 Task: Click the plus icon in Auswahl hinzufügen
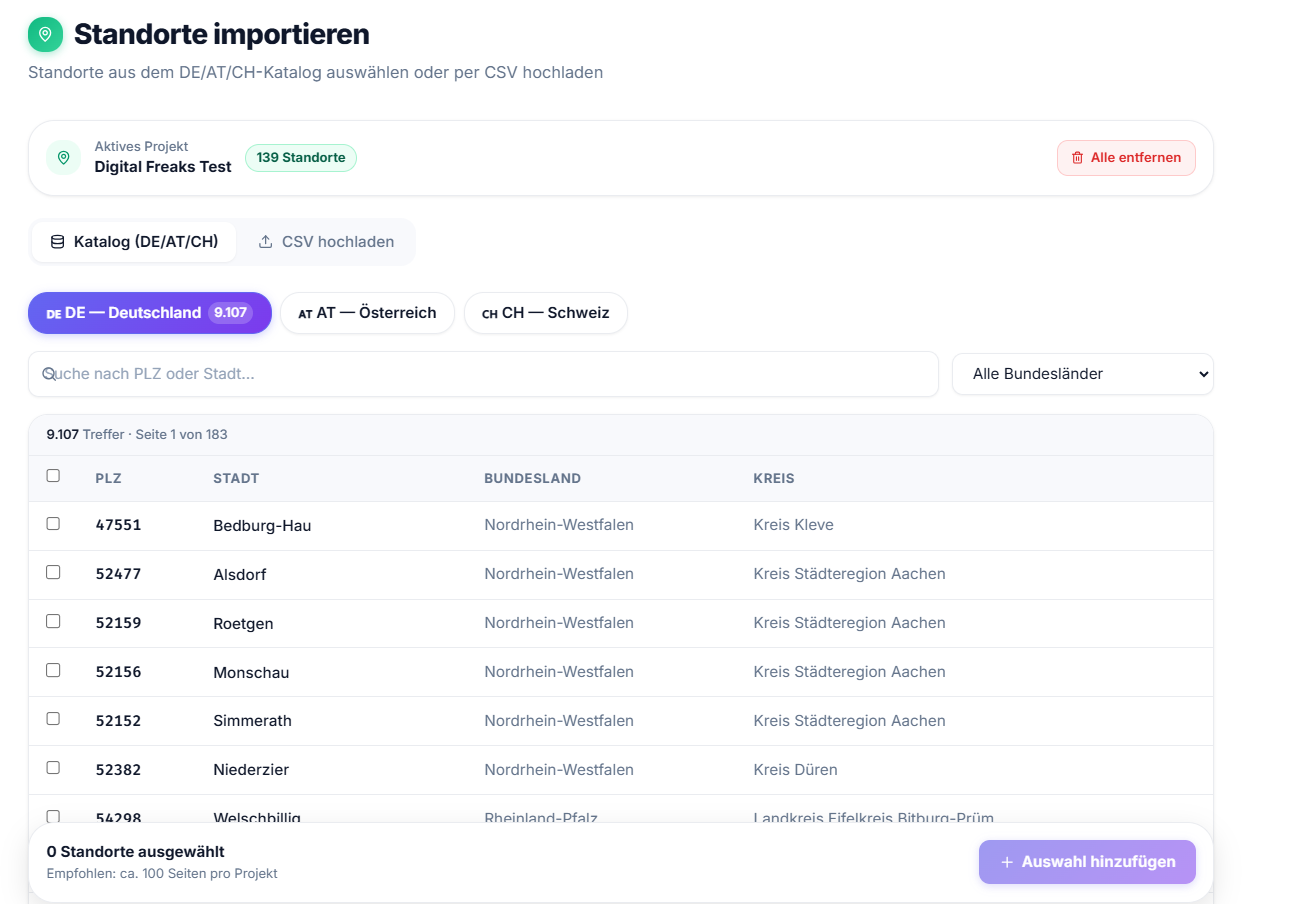point(1007,862)
